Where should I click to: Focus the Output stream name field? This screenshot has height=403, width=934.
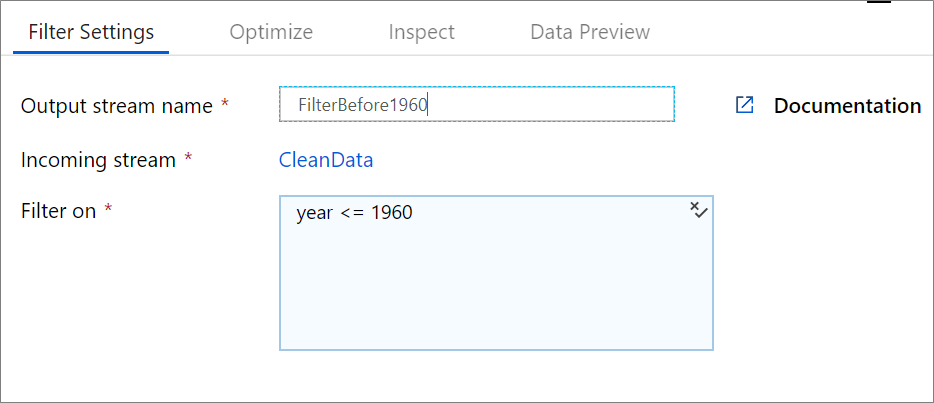(x=477, y=104)
